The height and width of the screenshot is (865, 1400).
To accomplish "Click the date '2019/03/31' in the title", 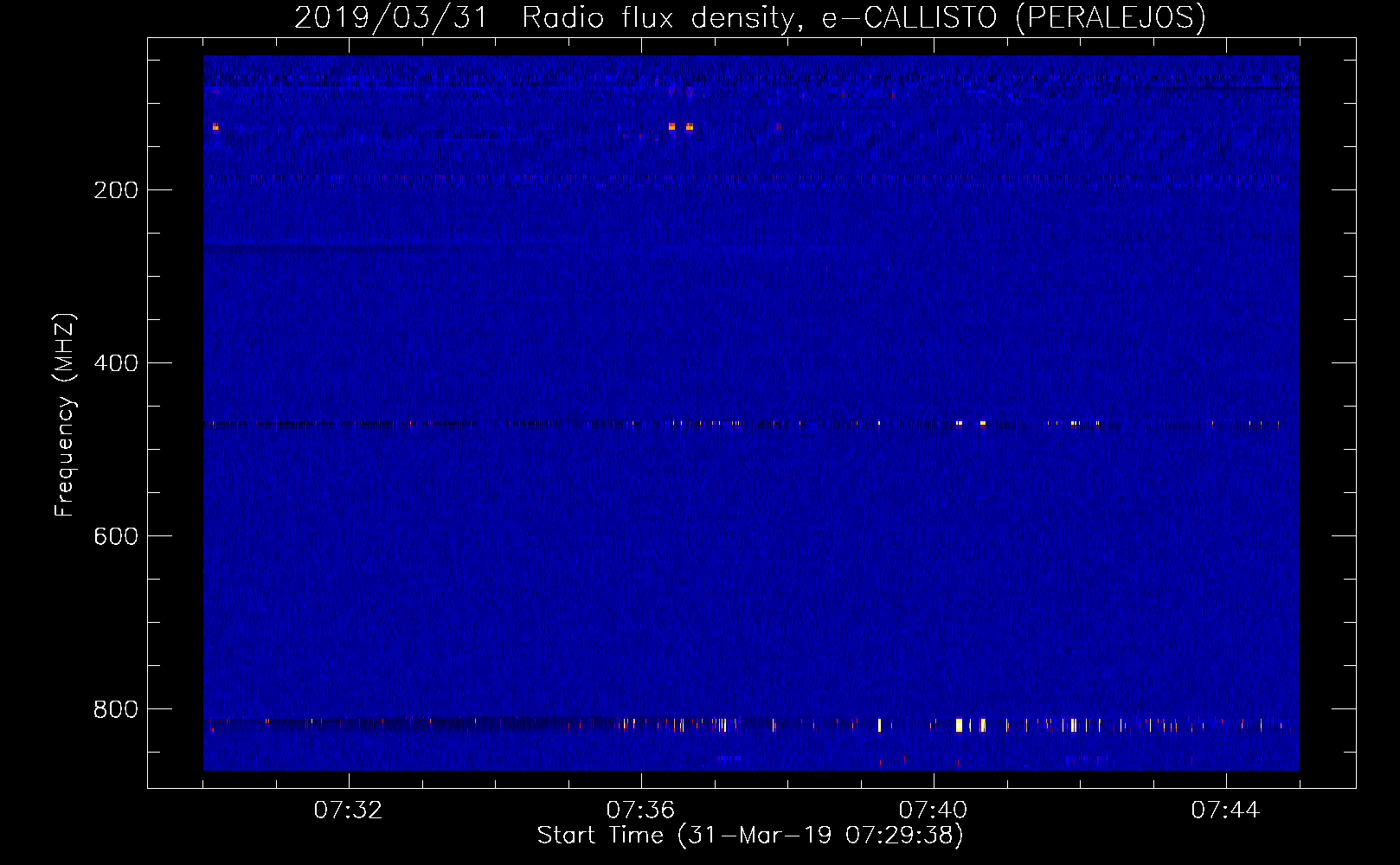I will pyautogui.click(x=392, y=17).
